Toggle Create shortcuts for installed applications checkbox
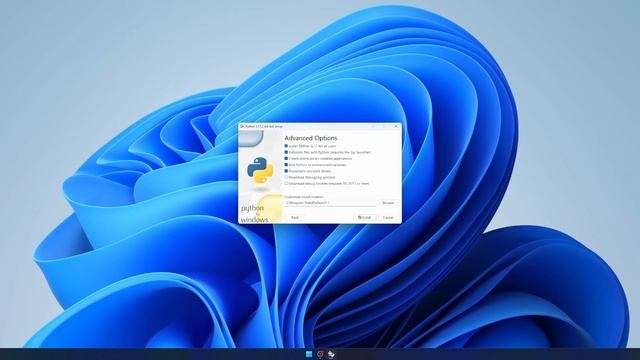Screen dimensions: 640x360 [x=286, y=158]
